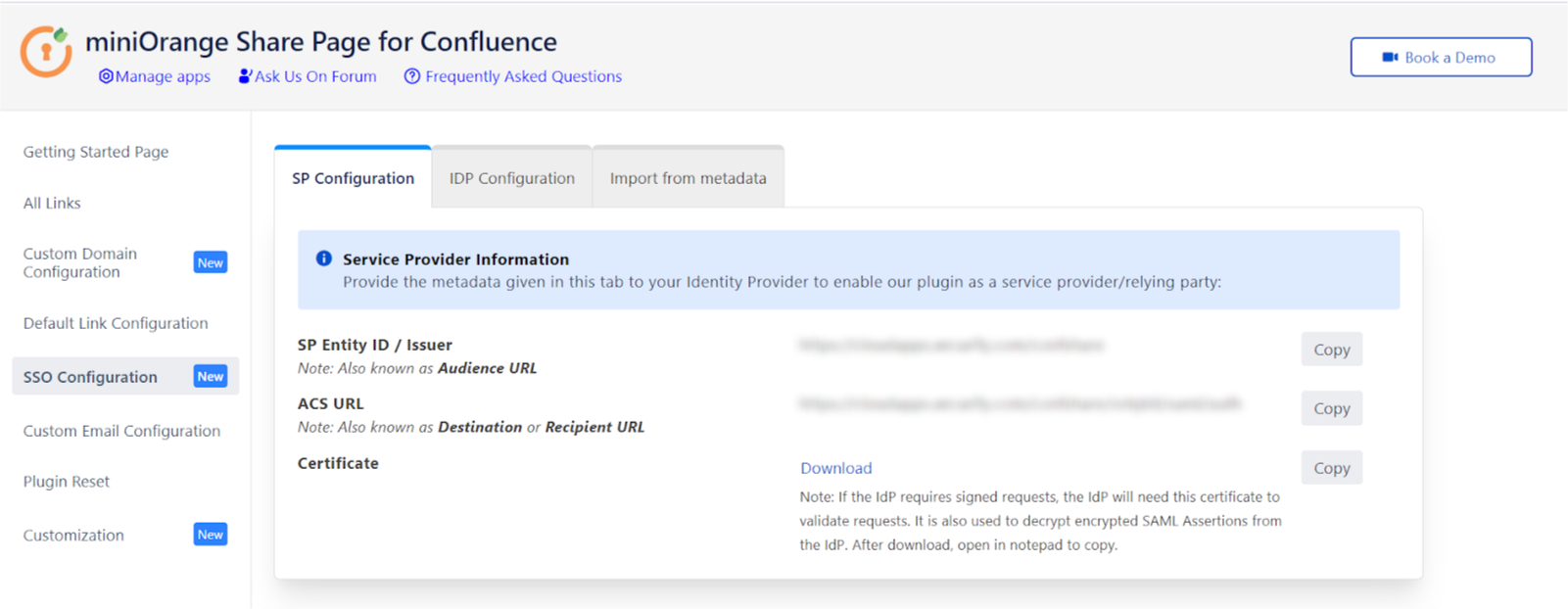The image size is (1568, 609).
Task: Switch to the SP Configuration tab
Action: pyautogui.click(x=353, y=178)
